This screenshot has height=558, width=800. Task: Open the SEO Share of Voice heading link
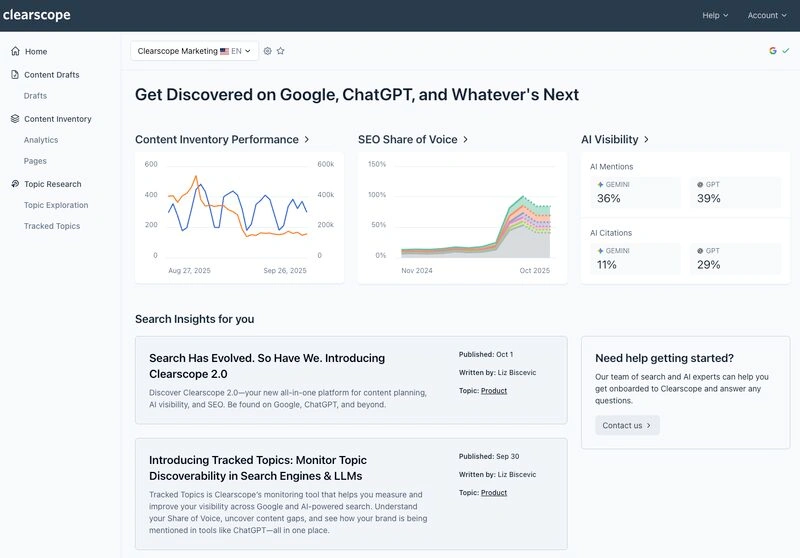pos(408,139)
